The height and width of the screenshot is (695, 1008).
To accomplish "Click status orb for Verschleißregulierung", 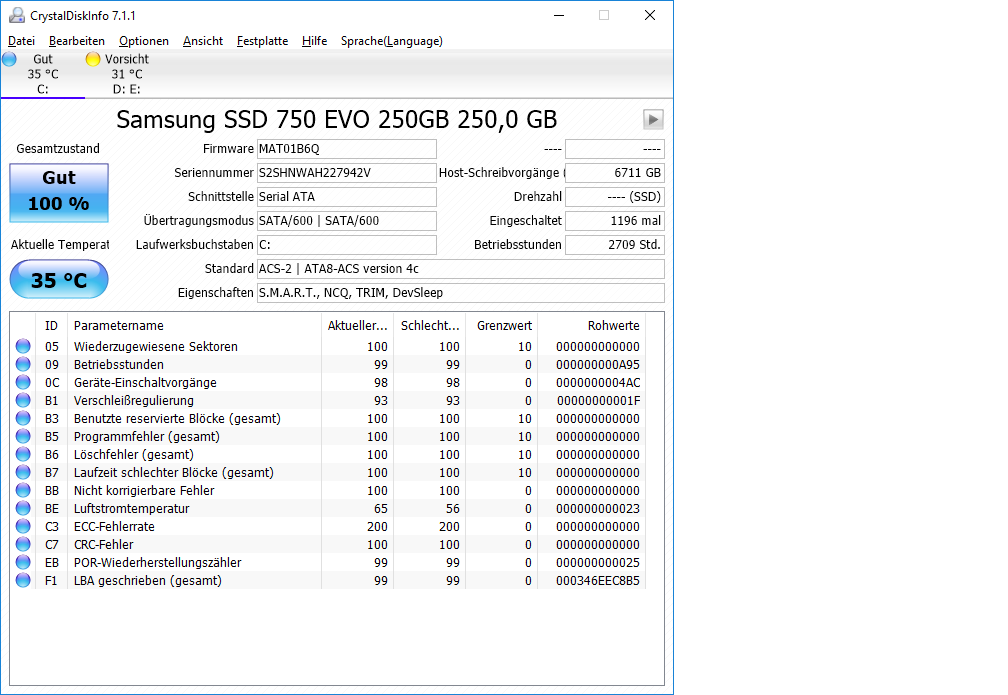I will (23, 400).
